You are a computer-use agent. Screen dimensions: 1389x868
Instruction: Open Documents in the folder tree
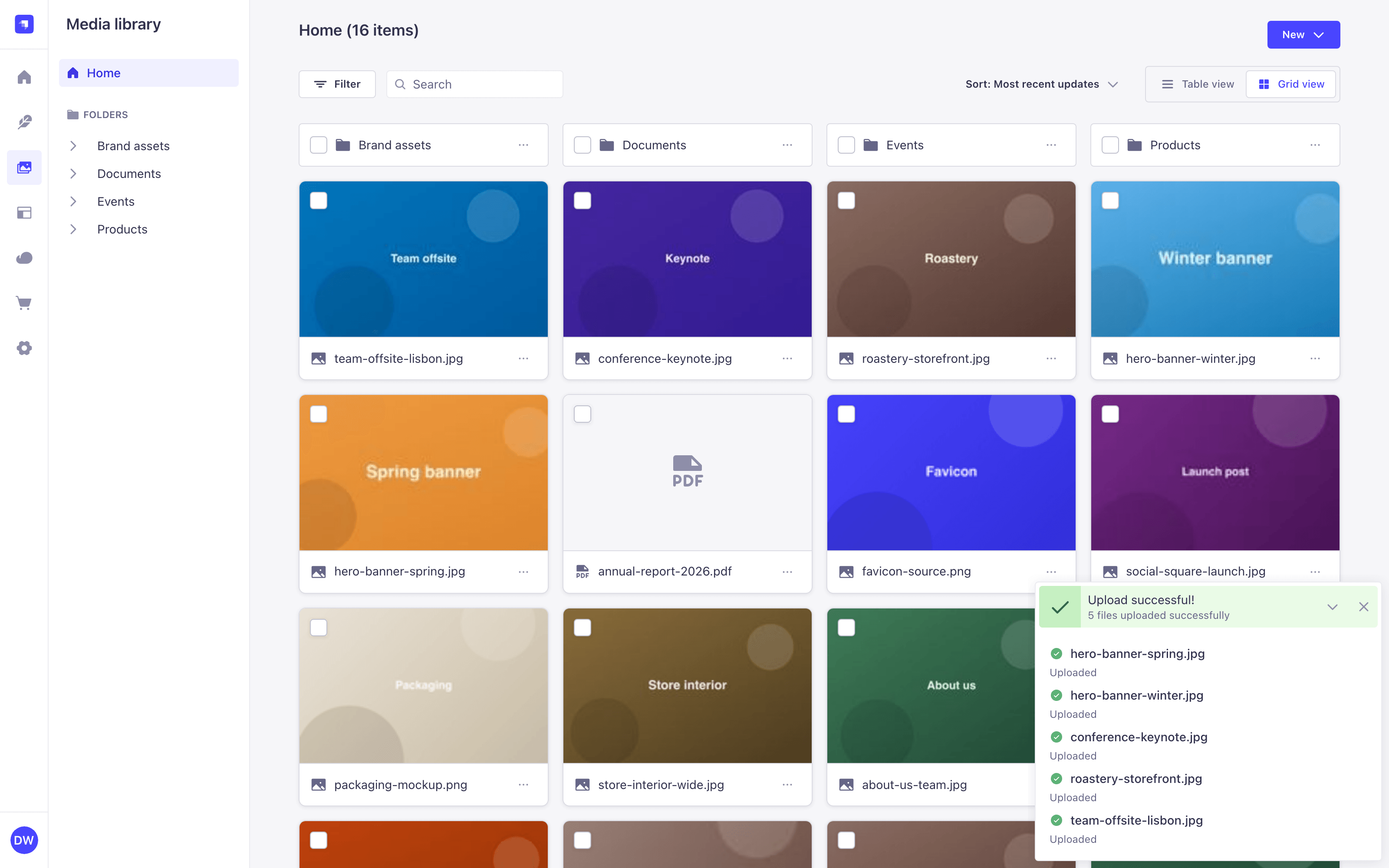click(129, 173)
